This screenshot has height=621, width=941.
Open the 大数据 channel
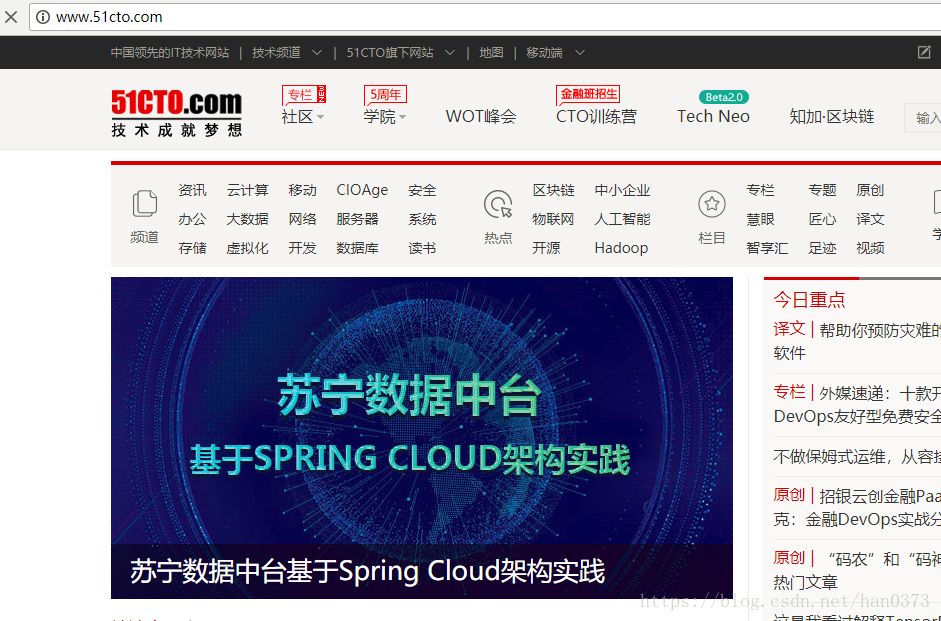[247, 219]
